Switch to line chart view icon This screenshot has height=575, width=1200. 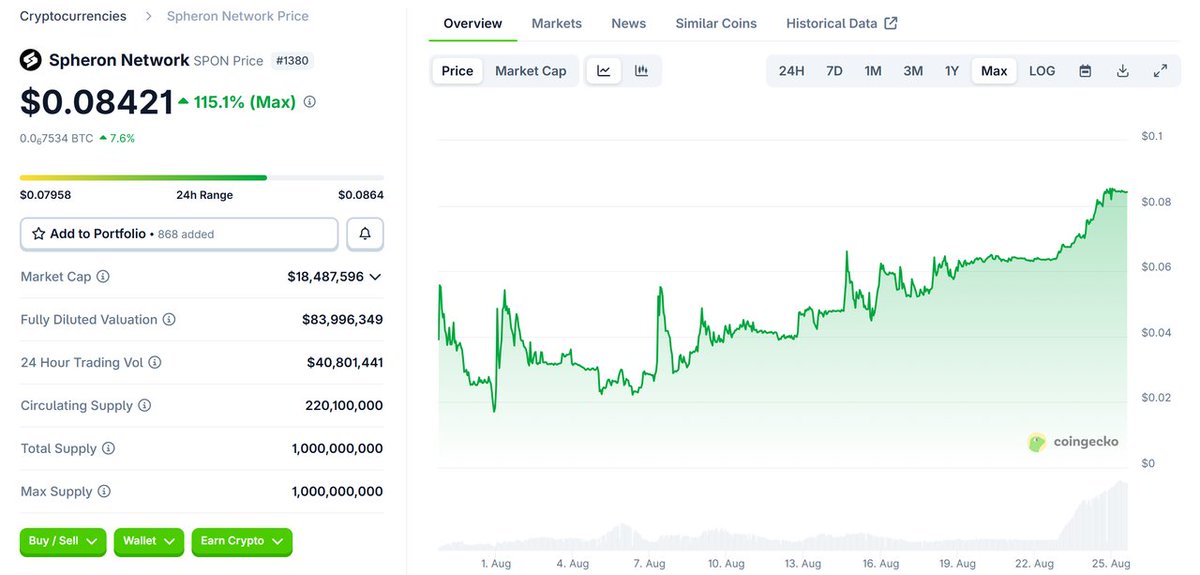tap(604, 71)
